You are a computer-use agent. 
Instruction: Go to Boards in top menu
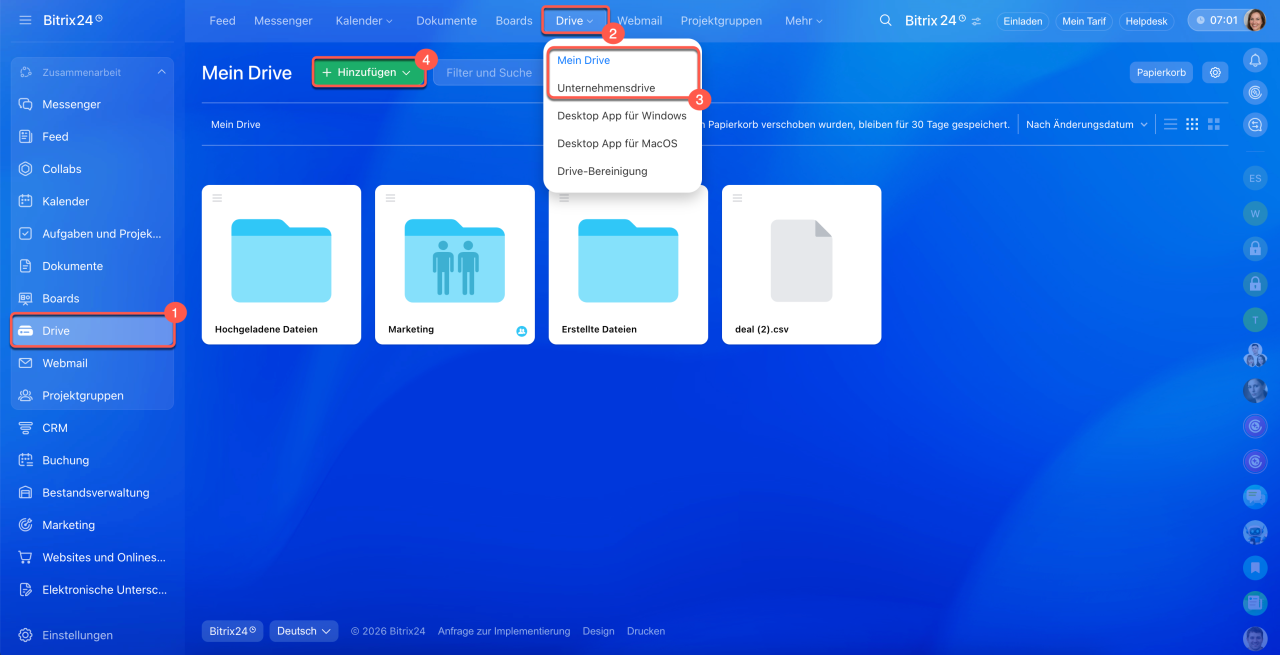(514, 20)
